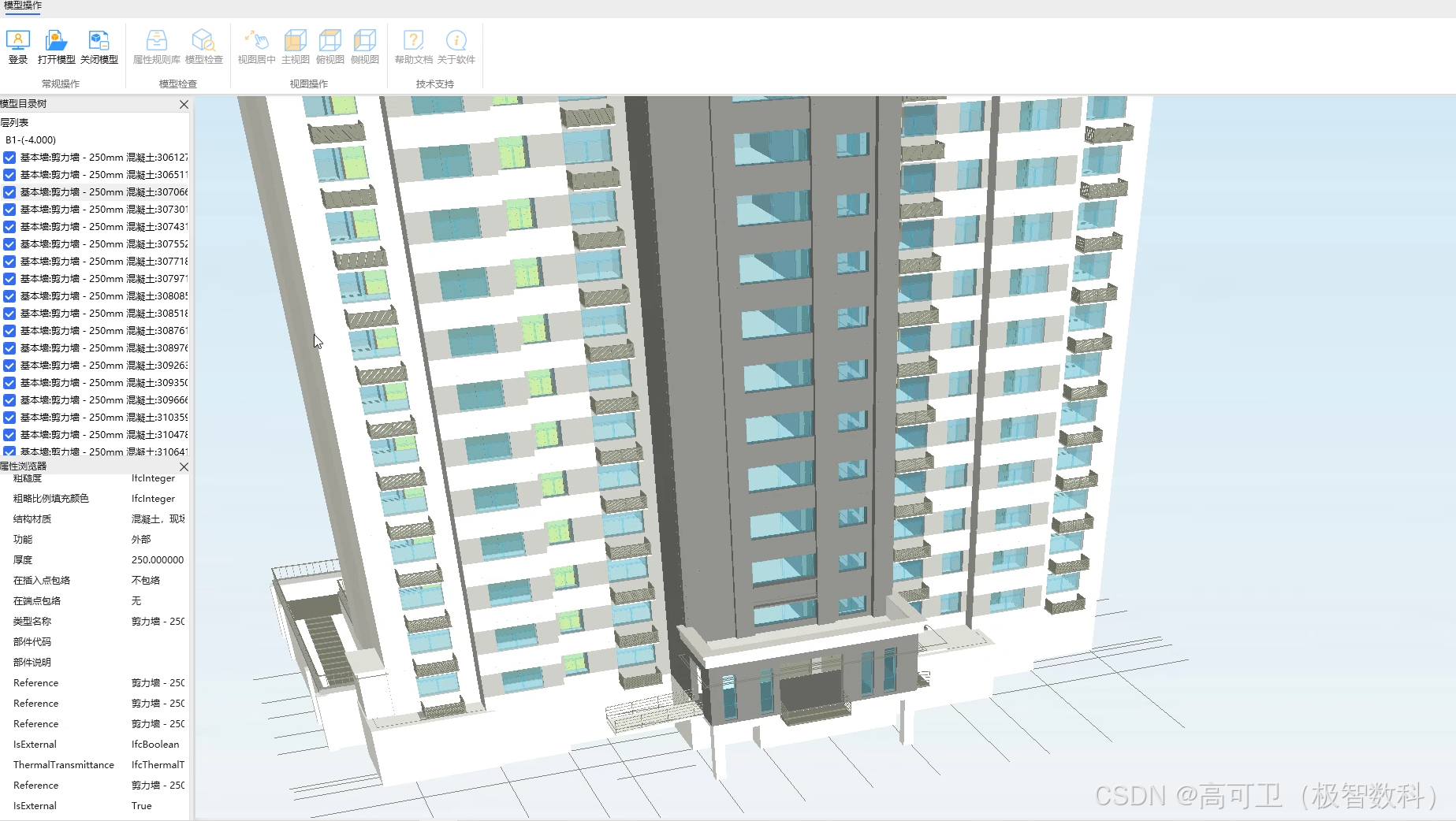Screen dimensions: 1456x821
Task: Switch to 侧视图 side view
Action: point(364,46)
